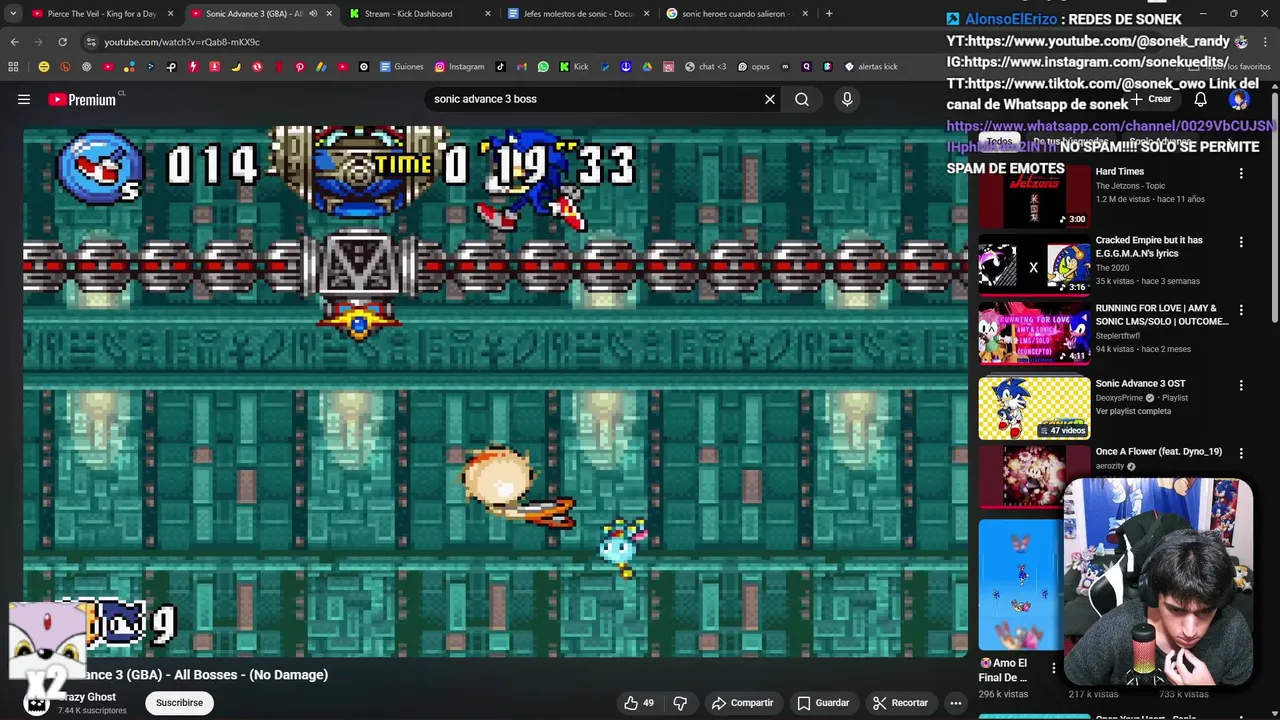Start voice search with microphone icon

(x=847, y=99)
